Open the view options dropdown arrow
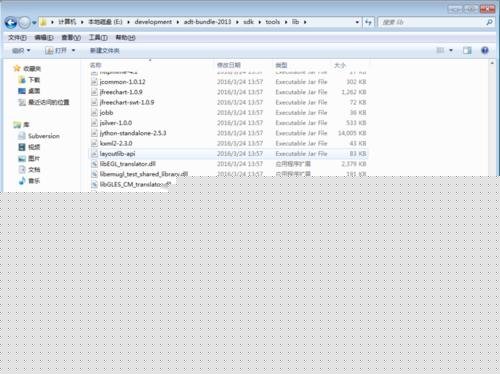 tap(451, 50)
